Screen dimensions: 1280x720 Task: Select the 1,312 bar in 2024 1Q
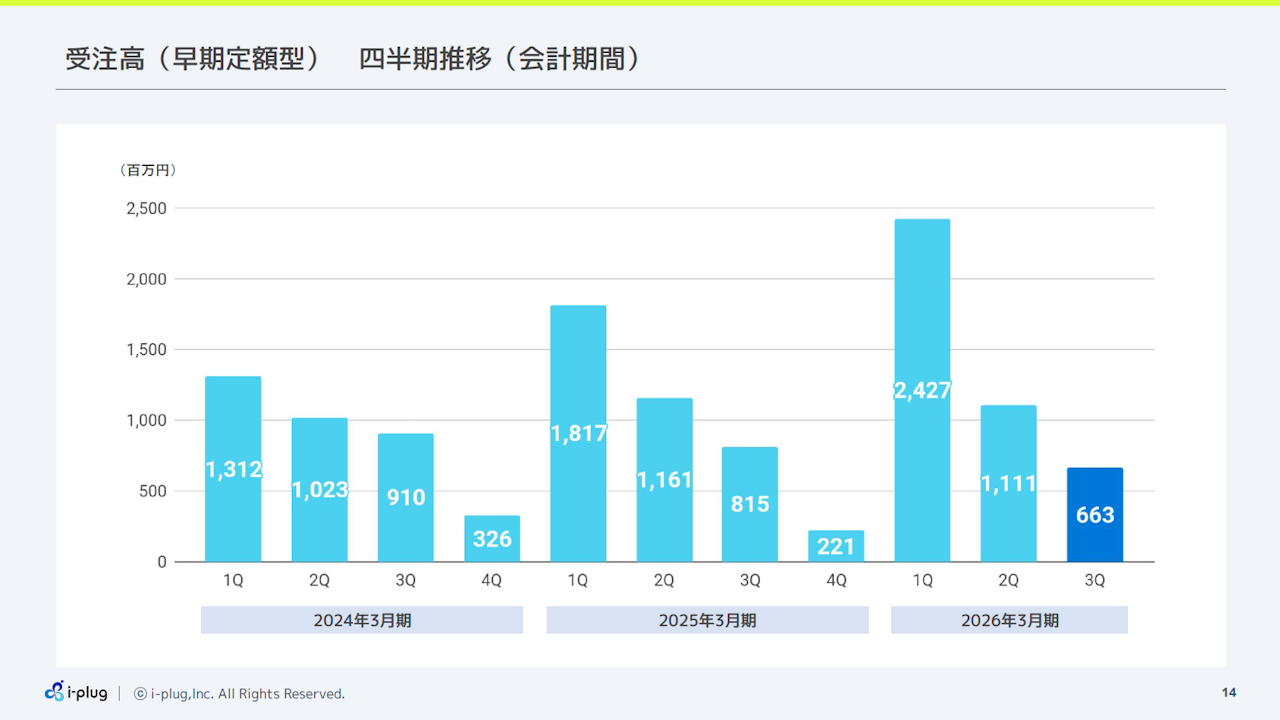[233, 470]
